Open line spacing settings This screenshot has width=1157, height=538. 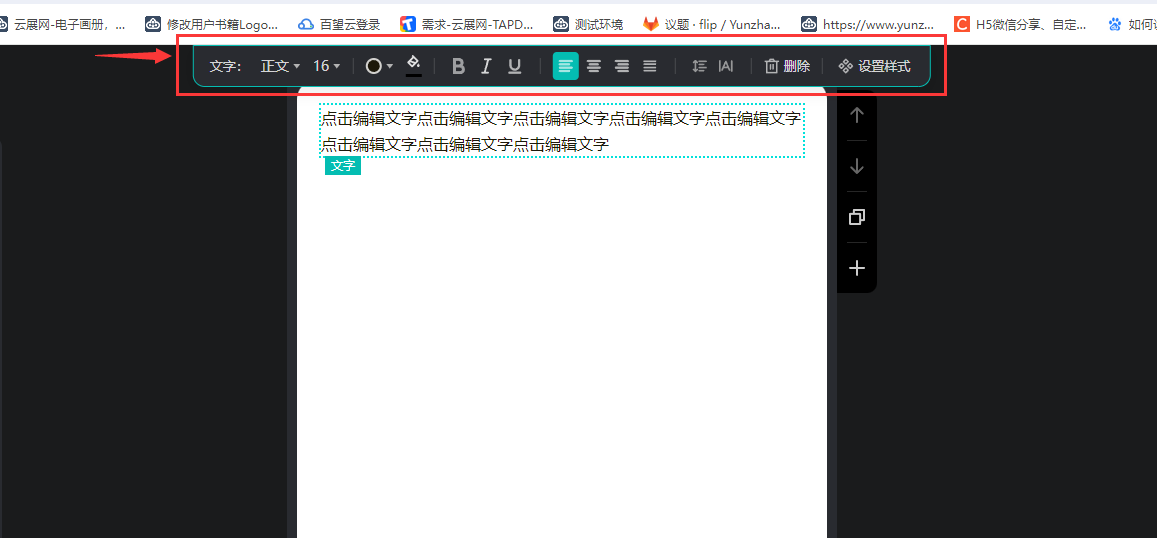[699, 66]
